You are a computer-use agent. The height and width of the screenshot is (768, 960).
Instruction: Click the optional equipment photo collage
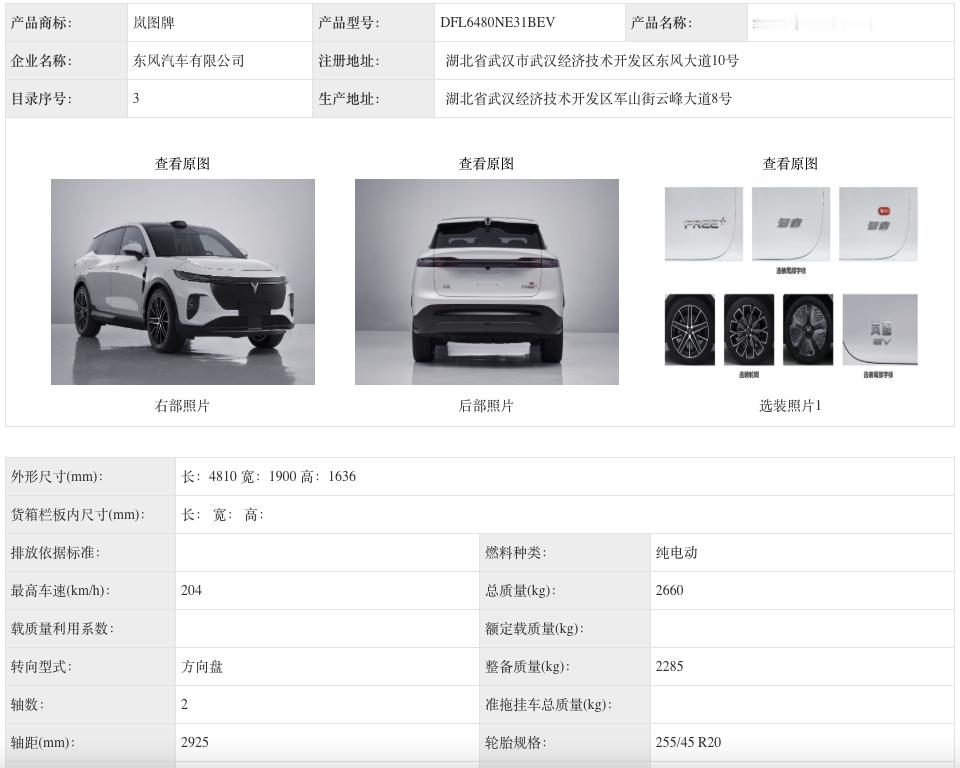click(x=791, y=282)
